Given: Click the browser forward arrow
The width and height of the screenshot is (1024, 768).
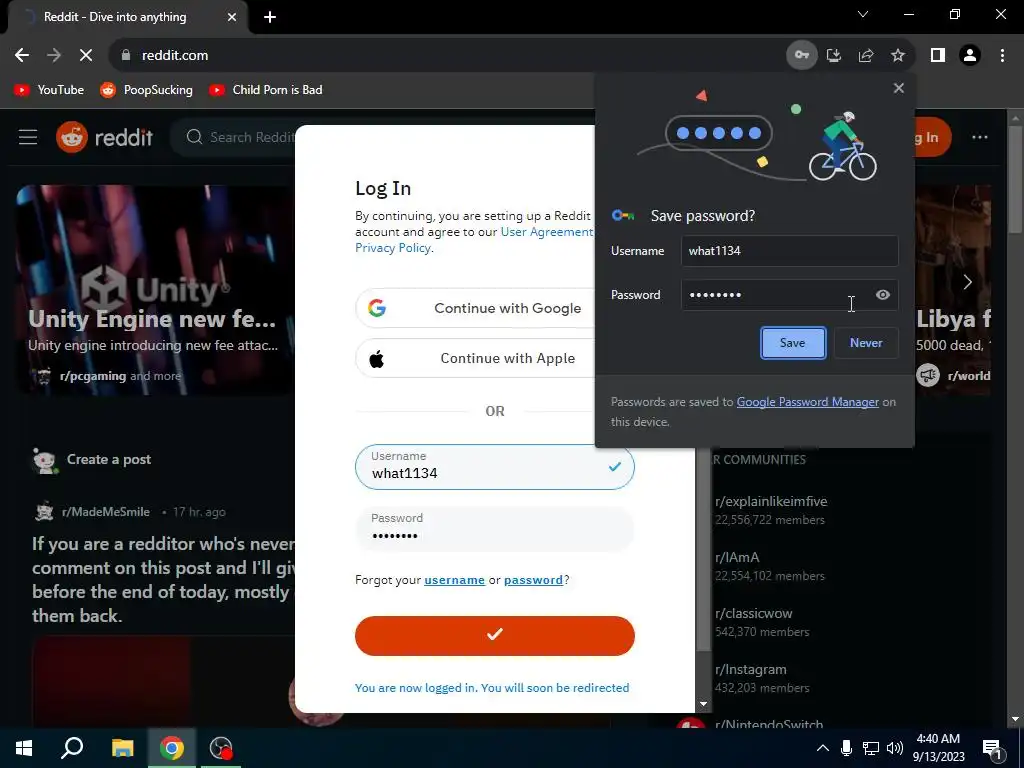Looking at the screenshot, I should point(54,56).
